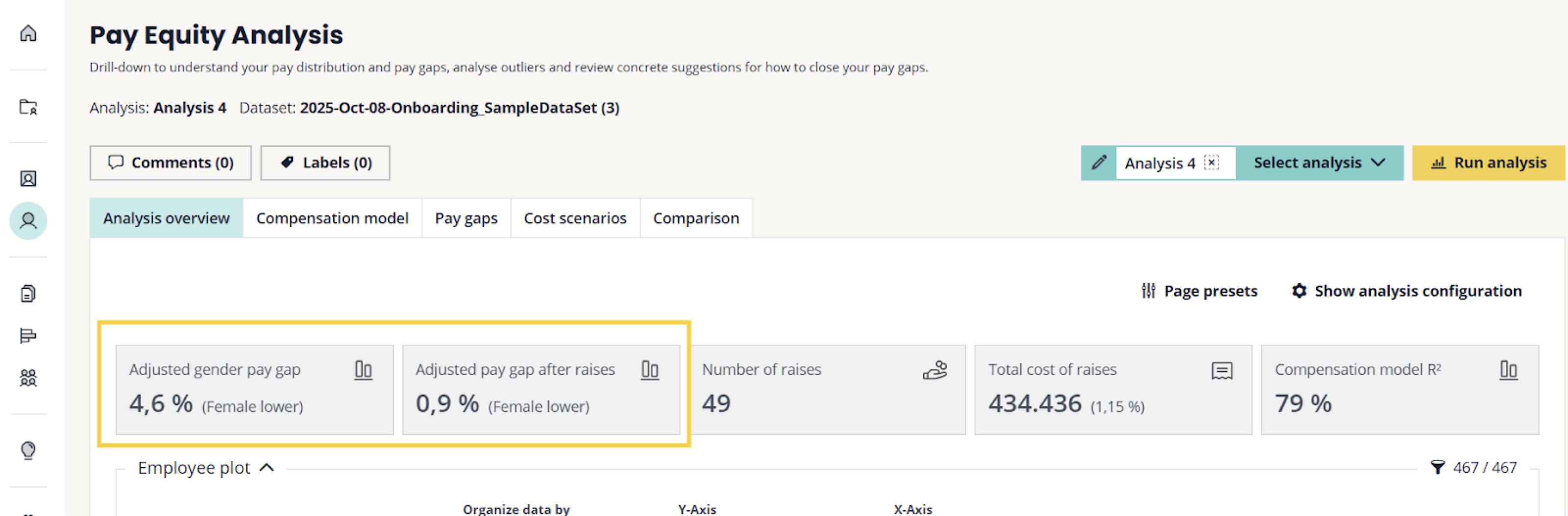Show analysis configuration
Screen dimensions: 1568x516
point(1407,291)
